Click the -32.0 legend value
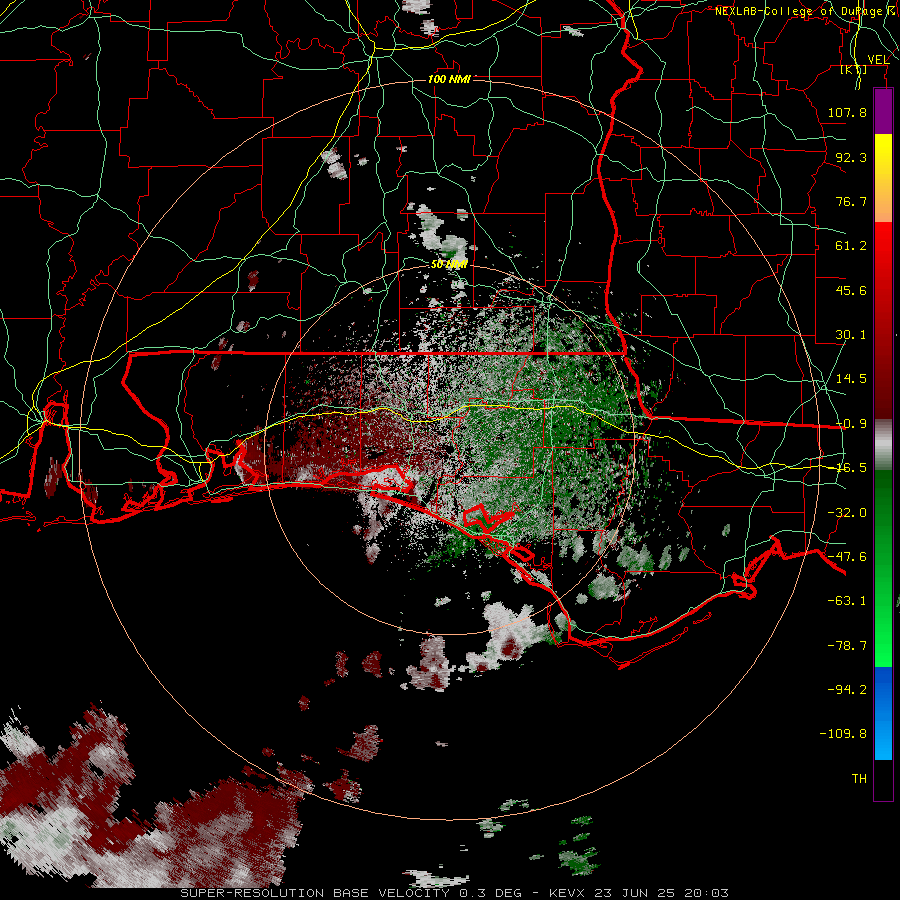This screenshot has width=900, height=900. click(x=847, y=513)
